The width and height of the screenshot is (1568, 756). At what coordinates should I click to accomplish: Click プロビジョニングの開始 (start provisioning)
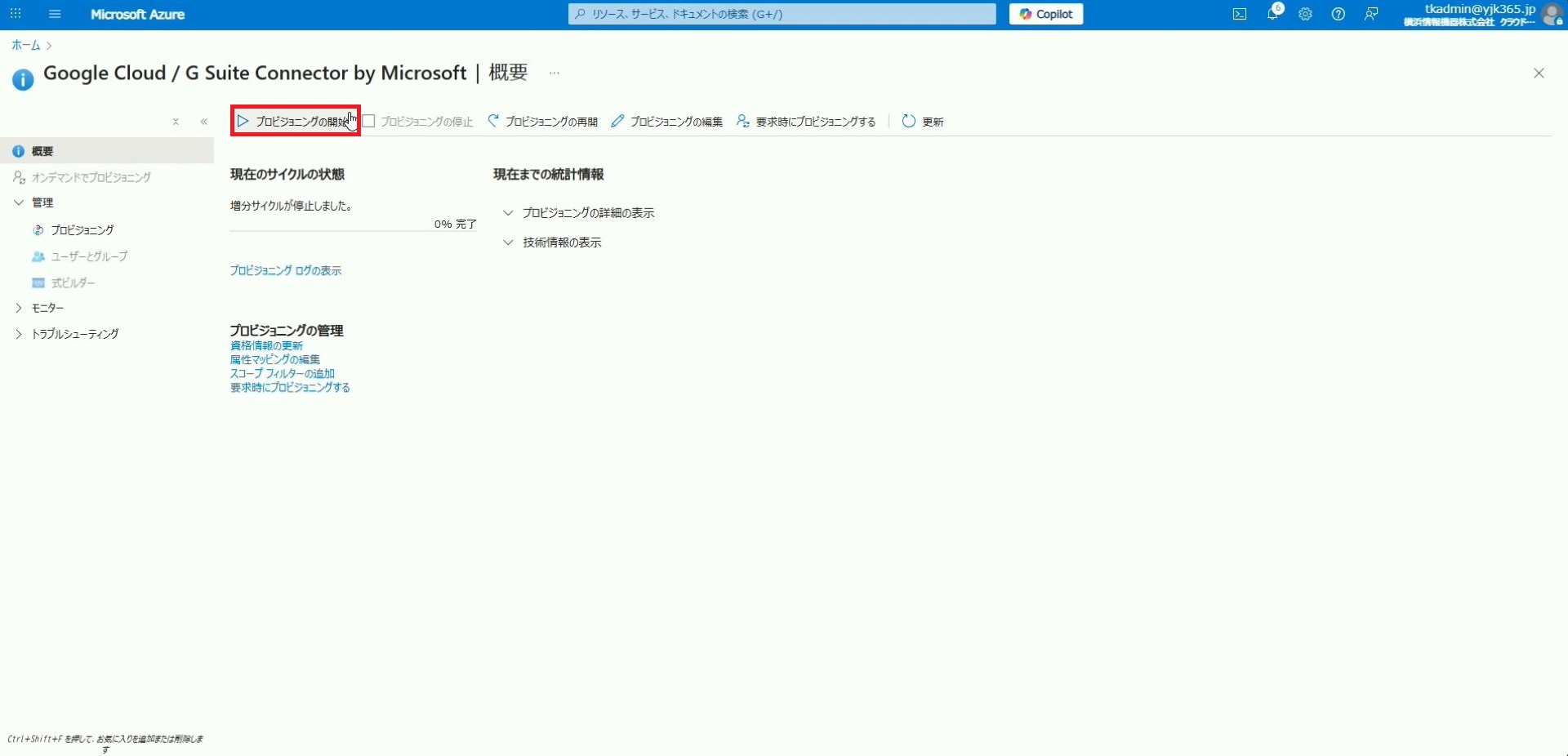coord(294,122)
